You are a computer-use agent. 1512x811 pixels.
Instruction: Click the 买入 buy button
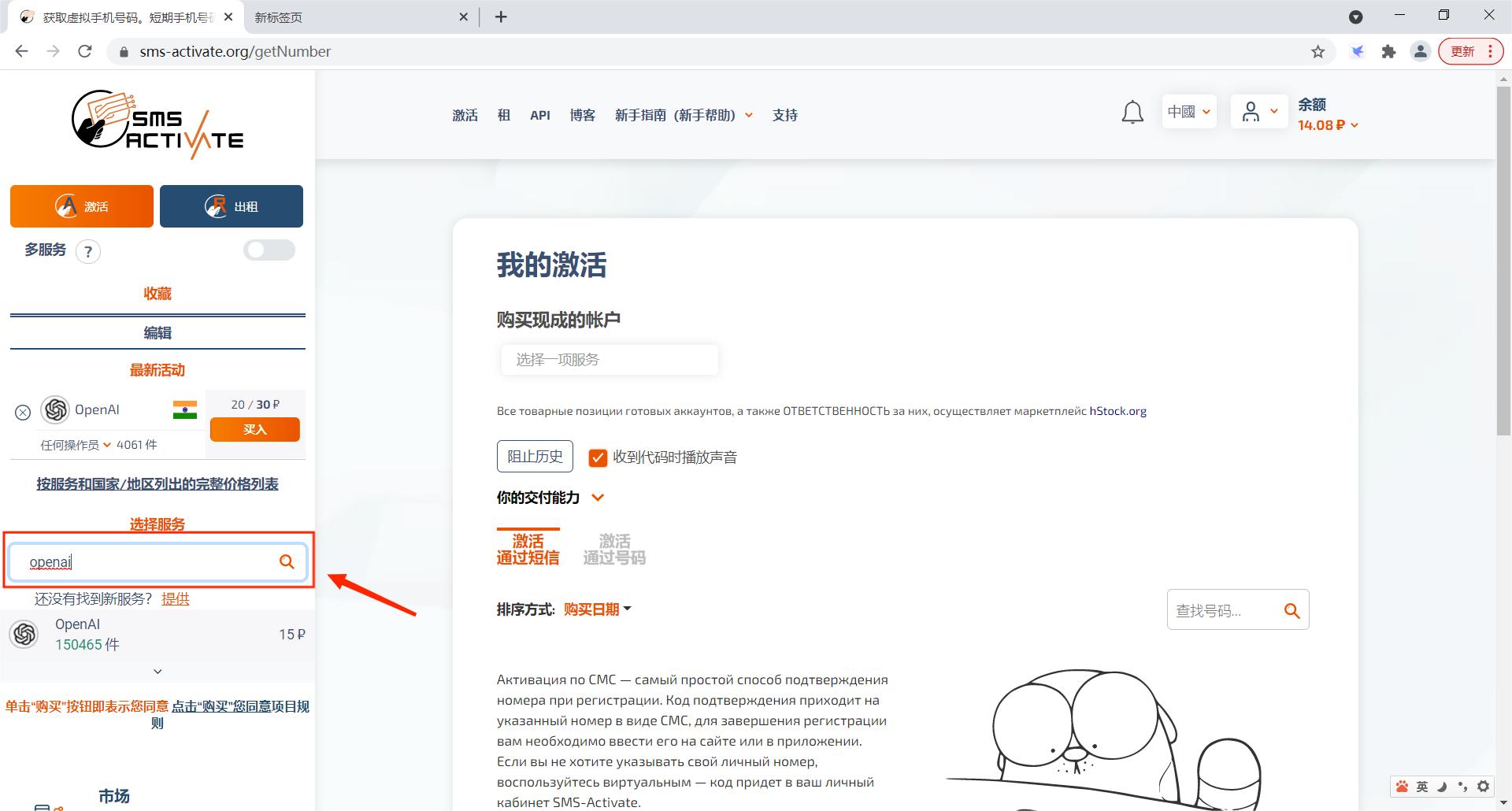click(255, 429)
